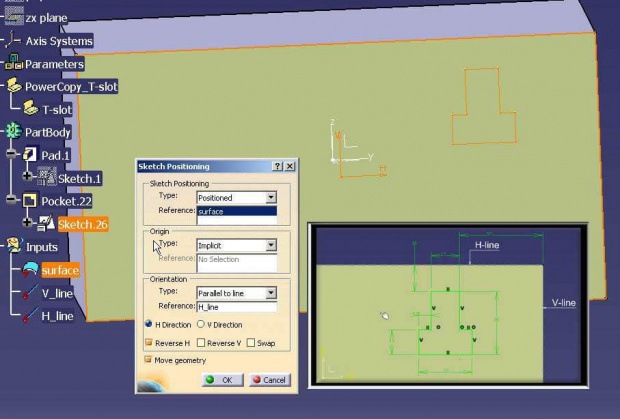Viewport: 620px width, 419px height.
Task: Toggle the Reverse H checkbox
Action: point(150,343)
